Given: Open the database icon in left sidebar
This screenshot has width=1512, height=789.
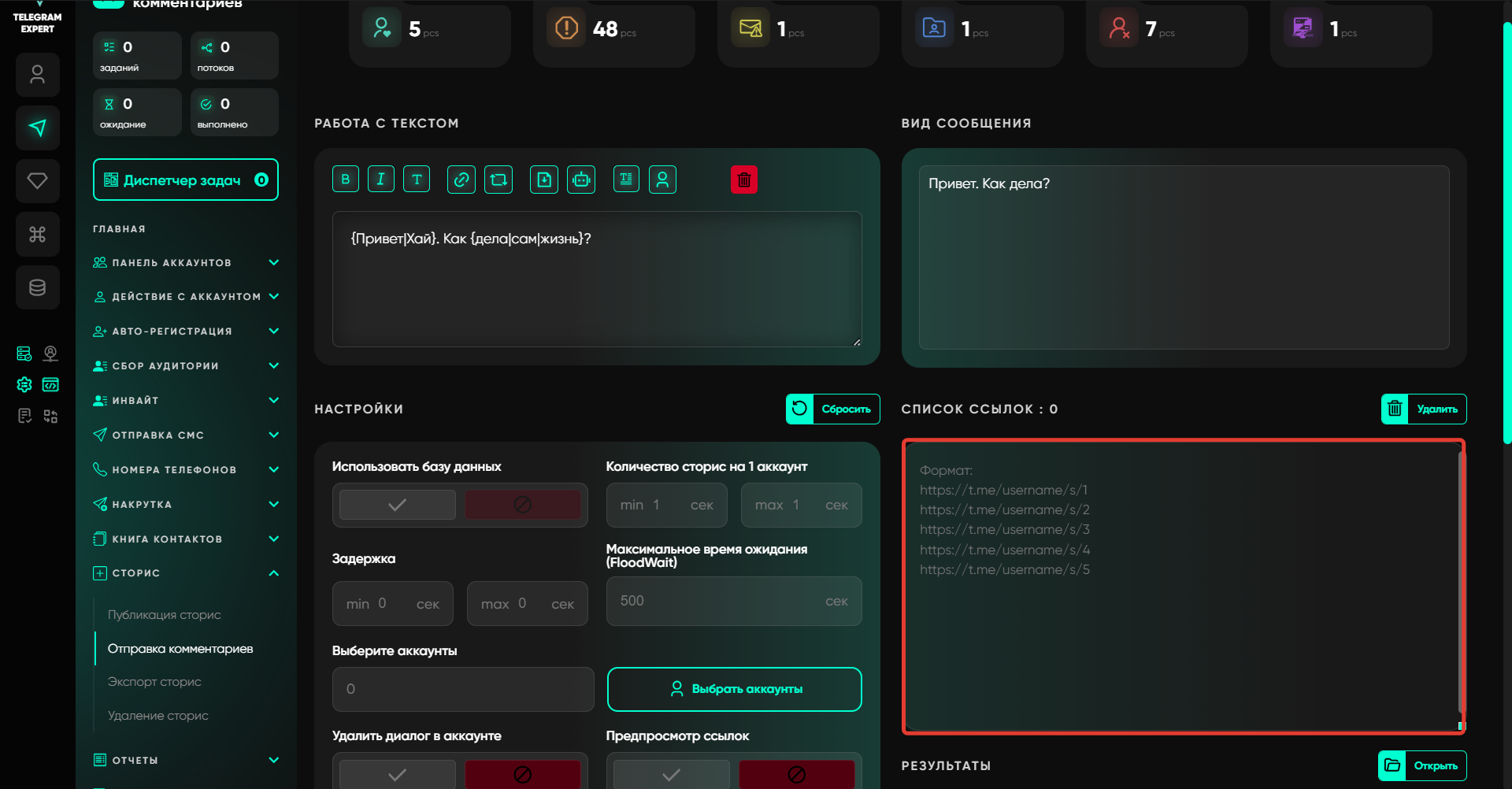Looking at the screenshot, I should pos(37,287).
